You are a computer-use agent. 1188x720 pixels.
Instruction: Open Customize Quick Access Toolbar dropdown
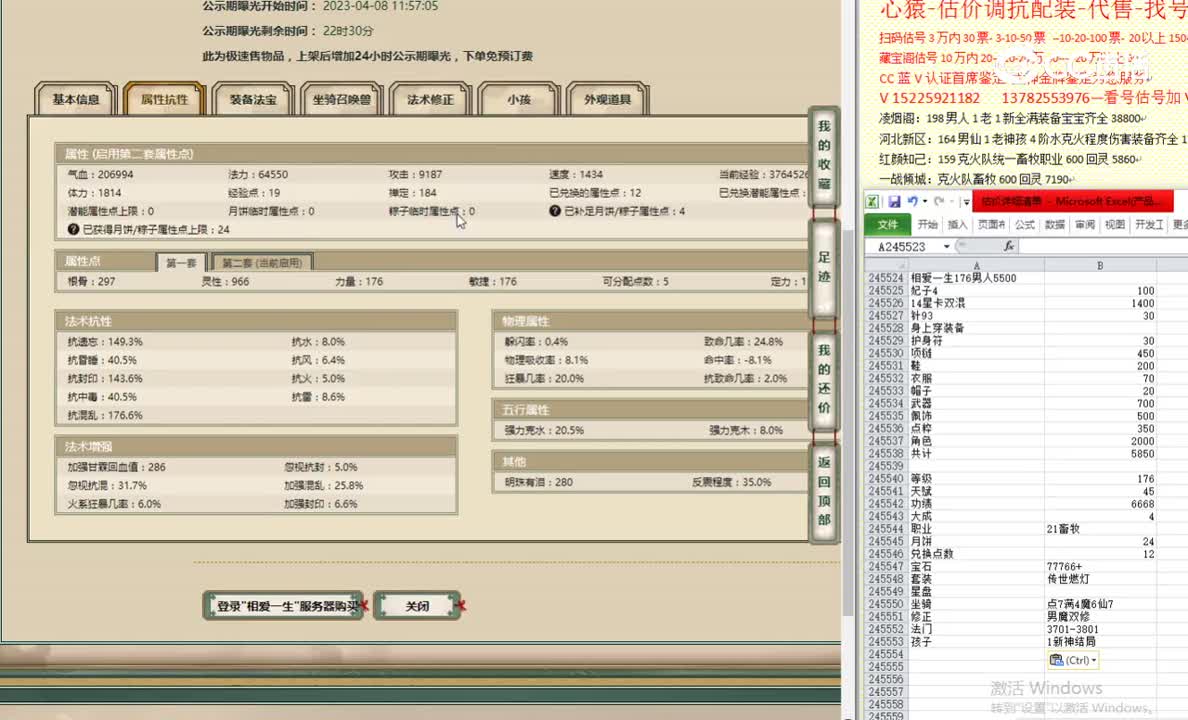(965, 202)
